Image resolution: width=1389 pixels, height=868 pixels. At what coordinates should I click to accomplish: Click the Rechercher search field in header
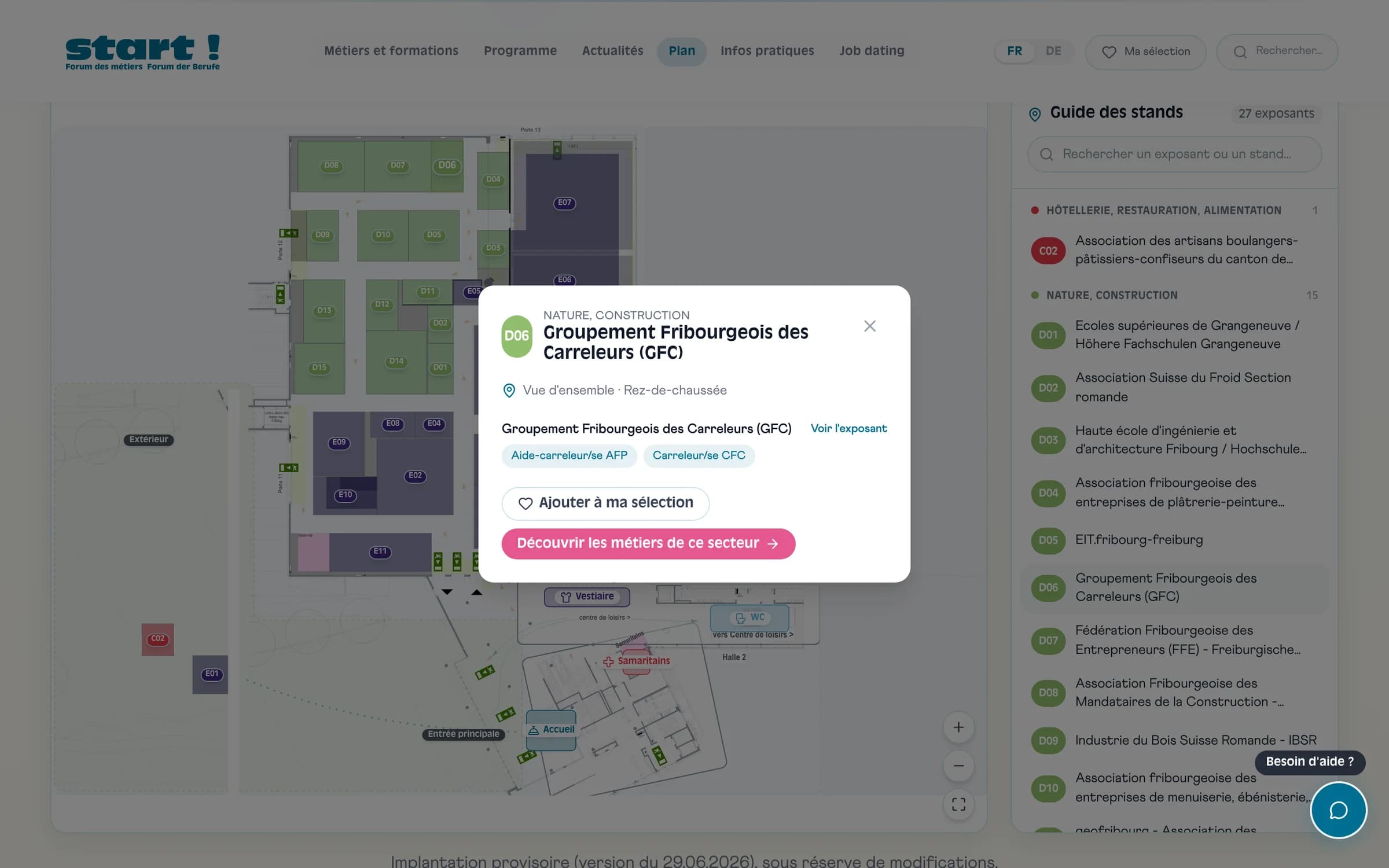click(x=1277, y=52)
